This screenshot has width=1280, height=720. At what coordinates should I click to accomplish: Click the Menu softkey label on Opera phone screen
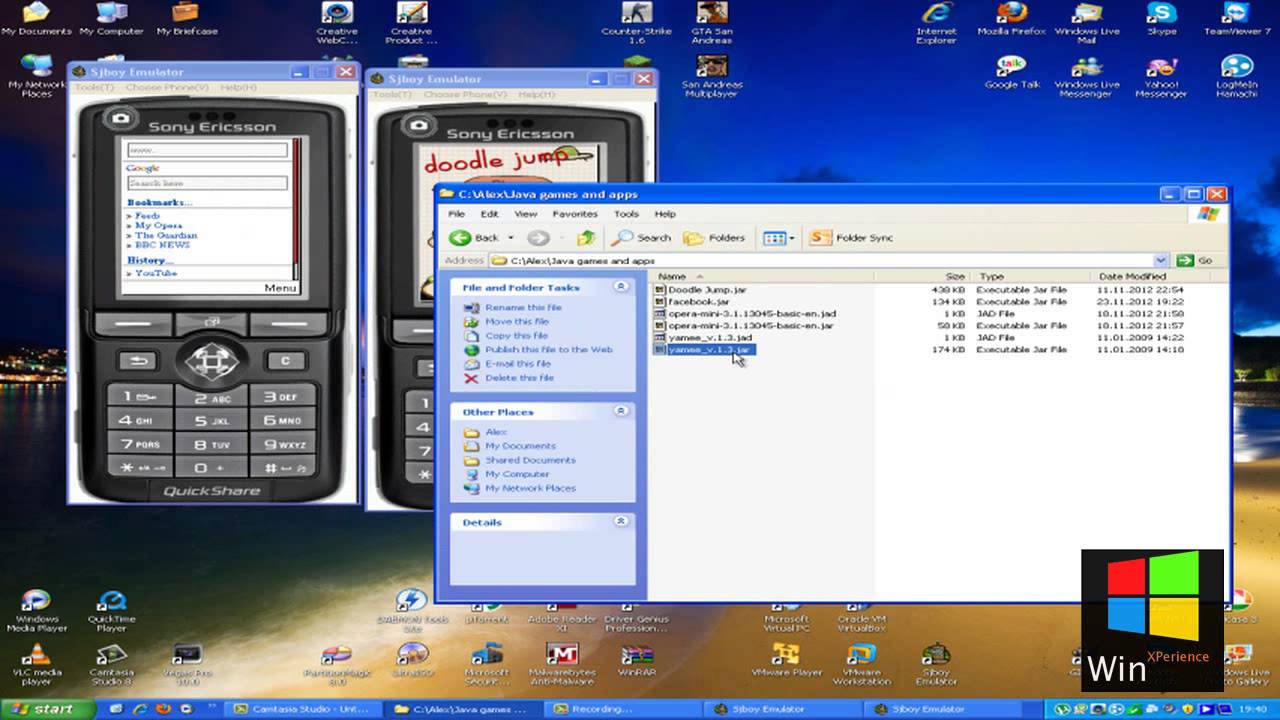click(x=280, y=288)
